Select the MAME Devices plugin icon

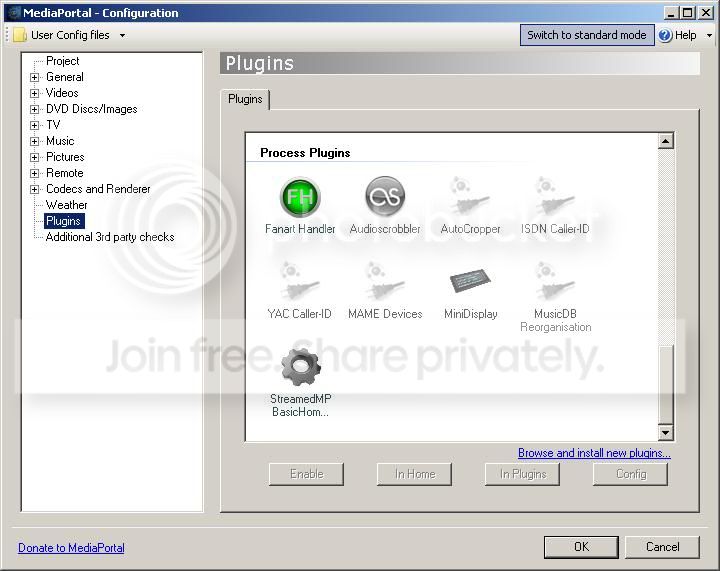(385, 281)
